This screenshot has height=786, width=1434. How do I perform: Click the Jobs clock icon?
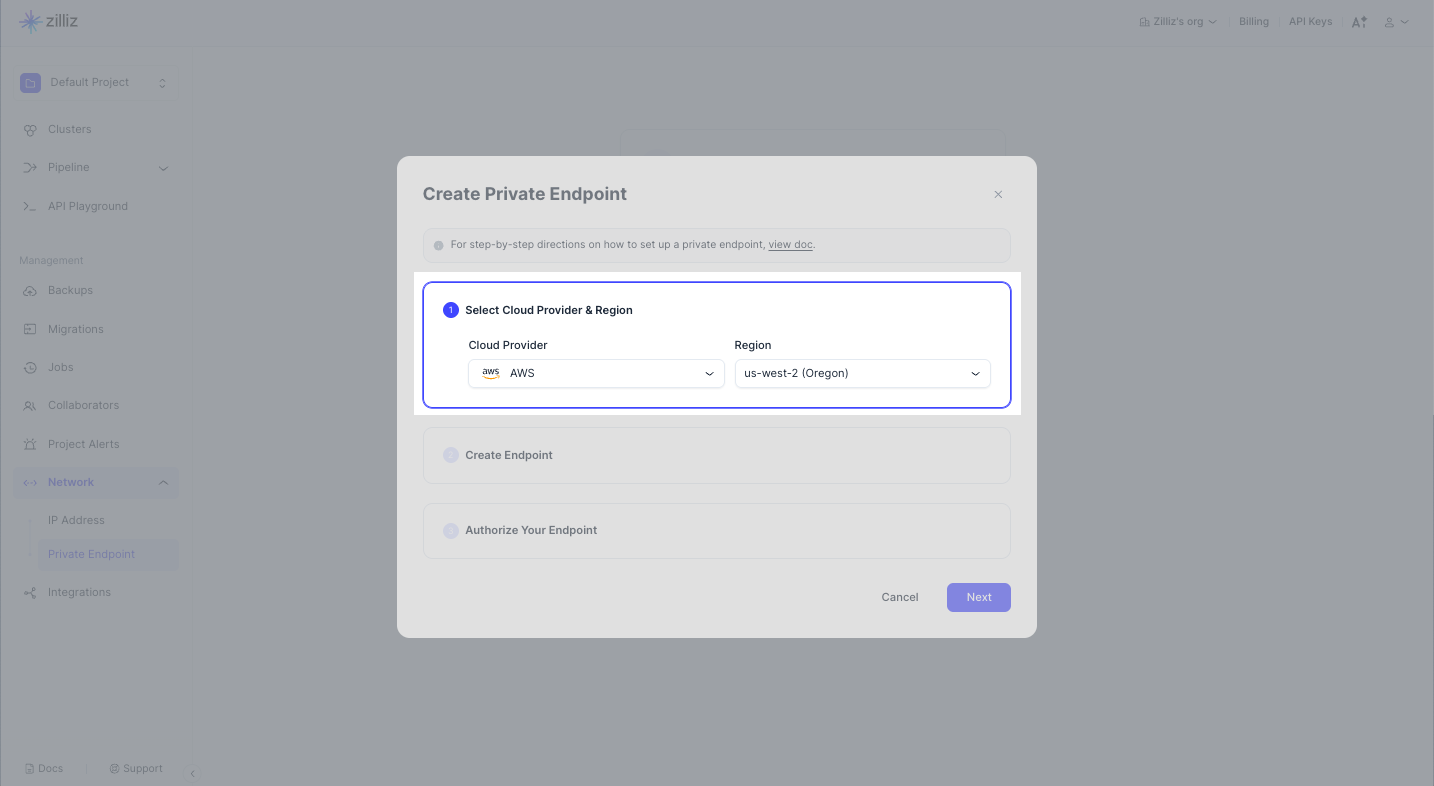click(x=30, y=368)
